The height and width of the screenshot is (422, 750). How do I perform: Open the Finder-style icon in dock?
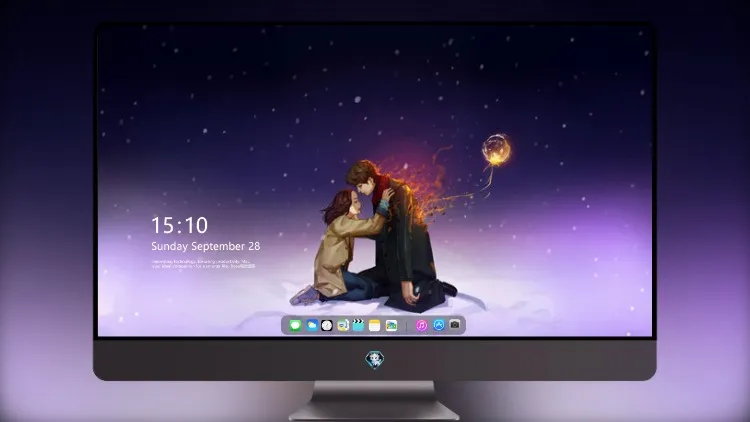(x=342, y=325)
